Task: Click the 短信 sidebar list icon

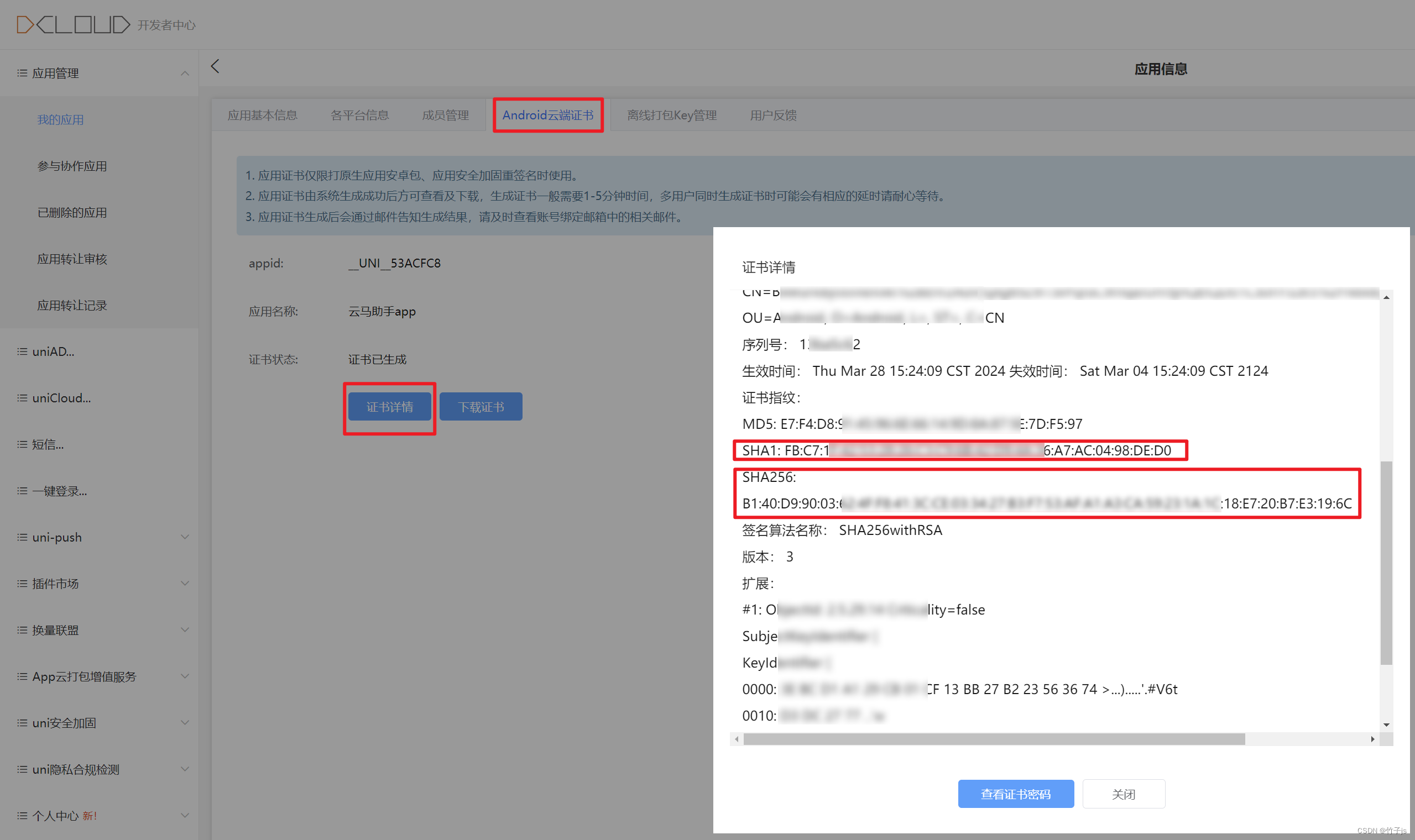Action: (22, 444)
